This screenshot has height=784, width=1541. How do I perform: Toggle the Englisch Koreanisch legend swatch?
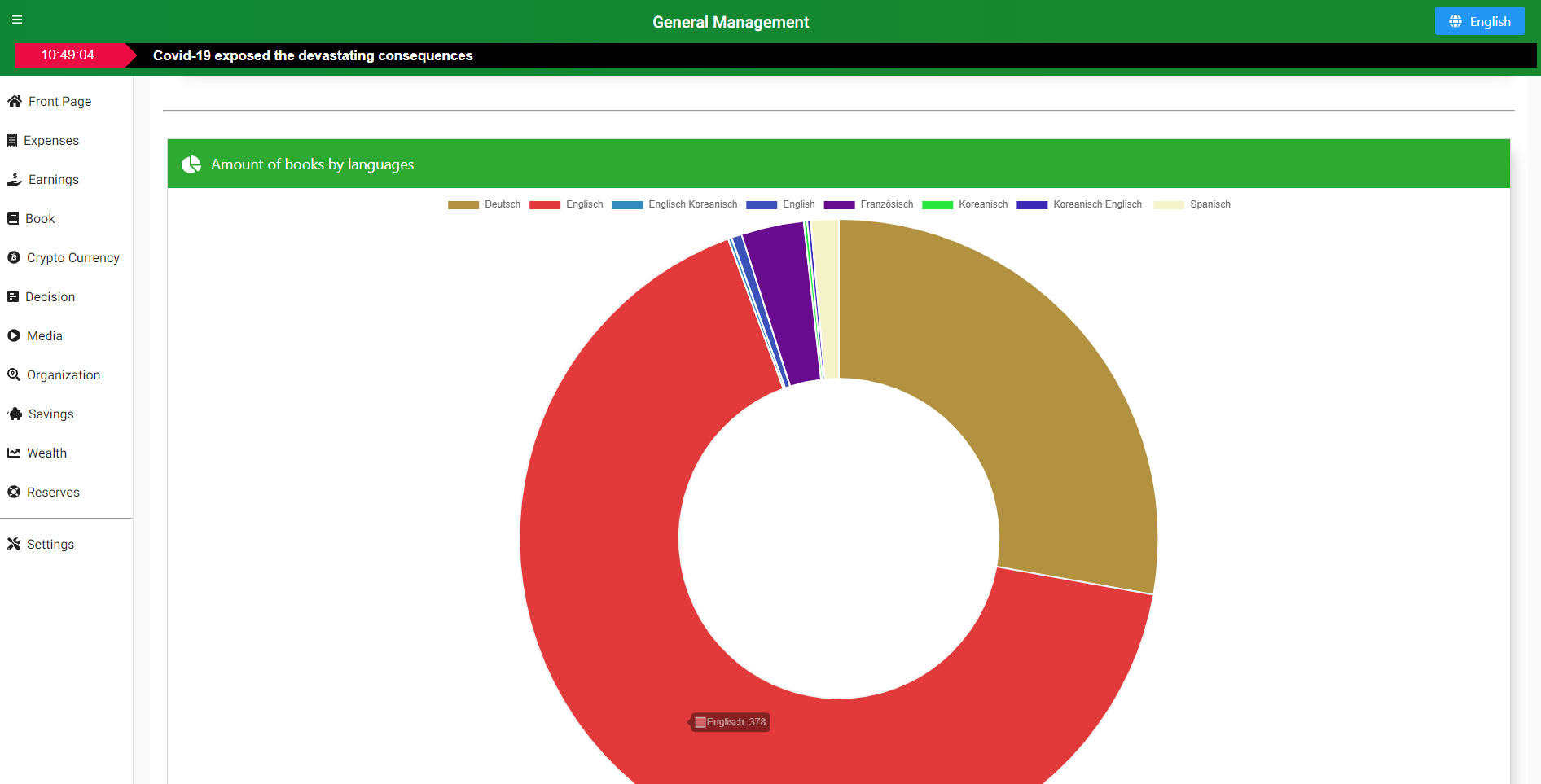[627, 205]
